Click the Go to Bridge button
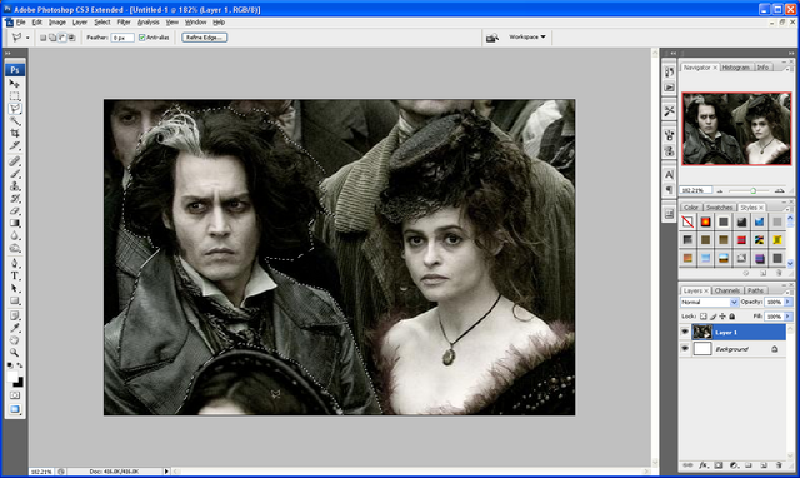Viewport: 800px width, 478px height. [492, 38]
